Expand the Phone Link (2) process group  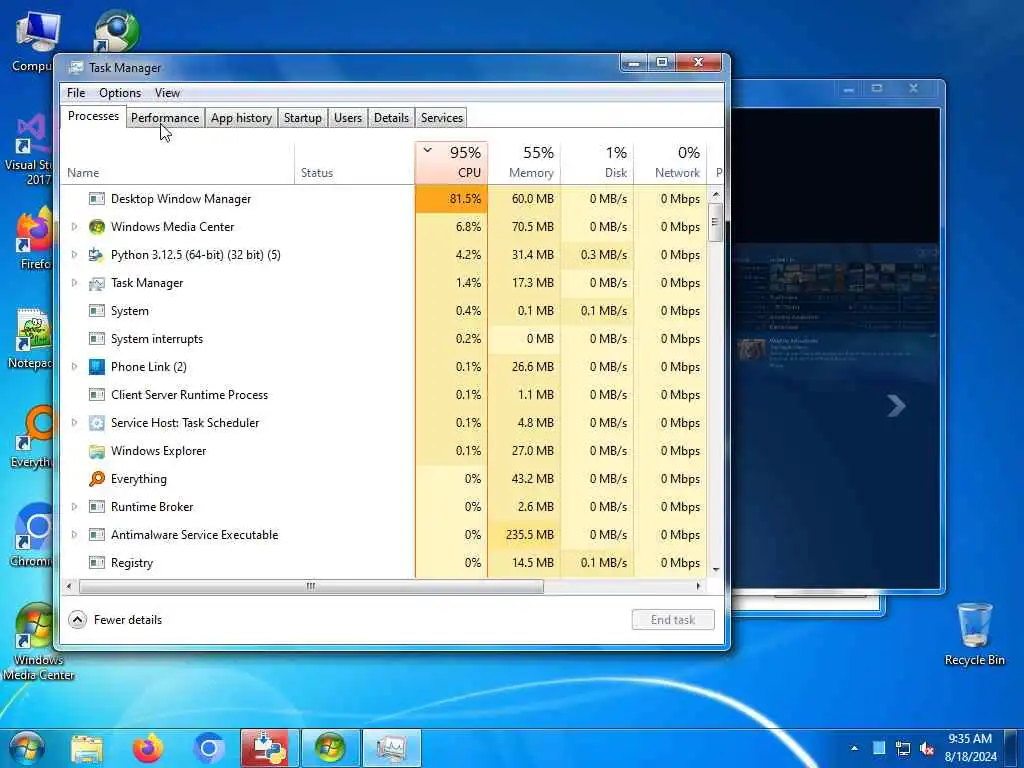coord(74,367)
